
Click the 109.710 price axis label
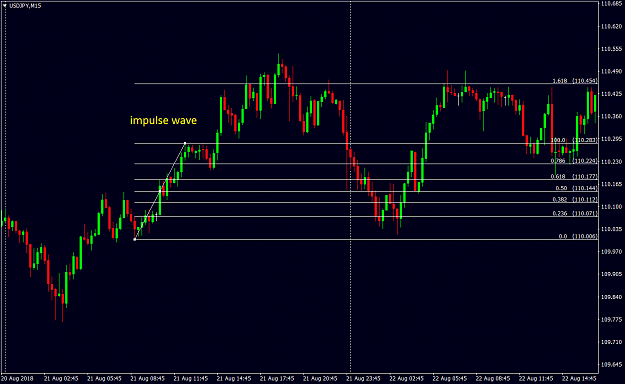coord(611,342)
